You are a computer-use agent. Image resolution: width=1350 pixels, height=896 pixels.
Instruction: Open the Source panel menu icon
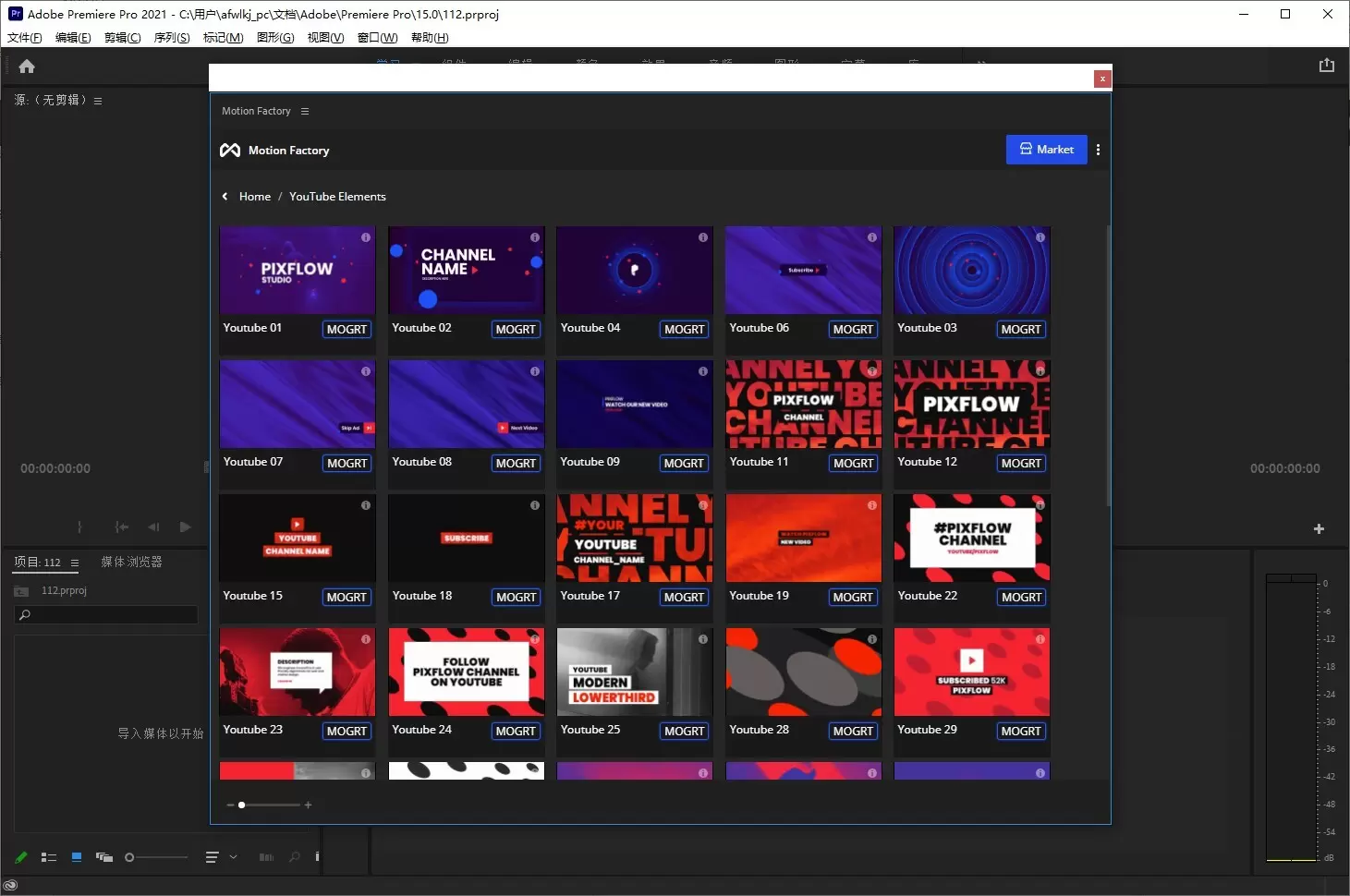point(98,101)
